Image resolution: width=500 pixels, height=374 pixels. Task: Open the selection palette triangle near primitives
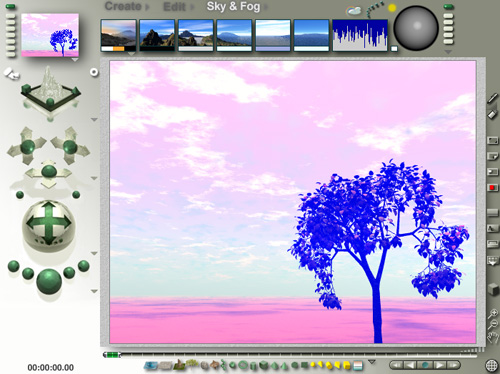tap(372, 362)
